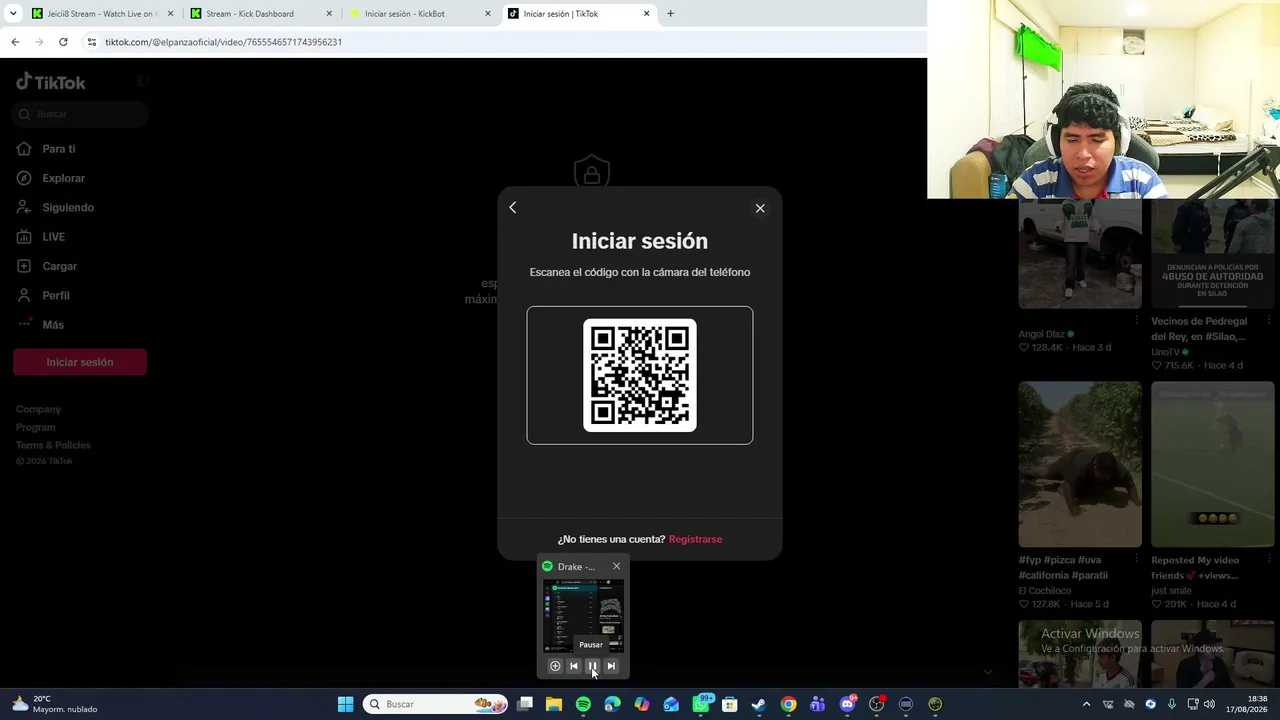Image resolution: width=1280 pixels, height=720 pixels.
Task: Open File Explorer from the taskbar
Action: pos(554,704)
